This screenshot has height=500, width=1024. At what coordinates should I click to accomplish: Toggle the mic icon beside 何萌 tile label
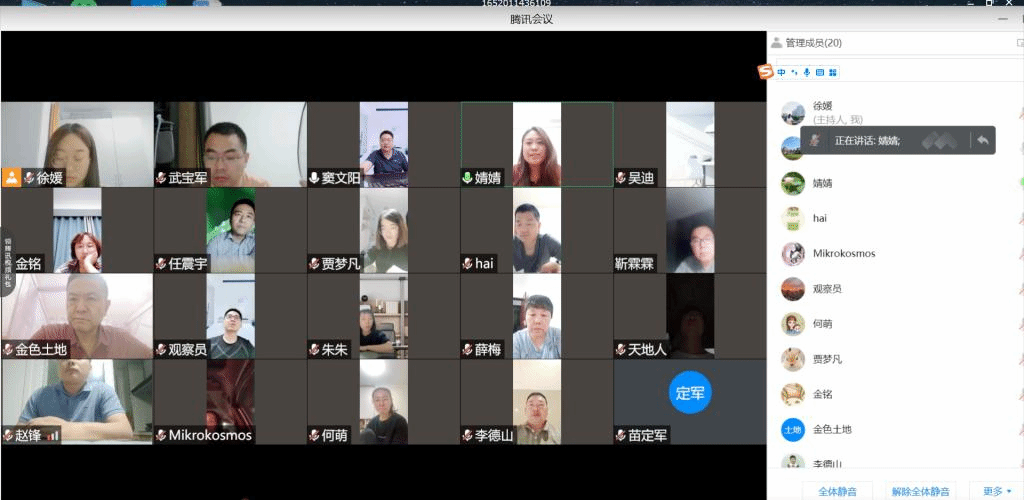314,435
